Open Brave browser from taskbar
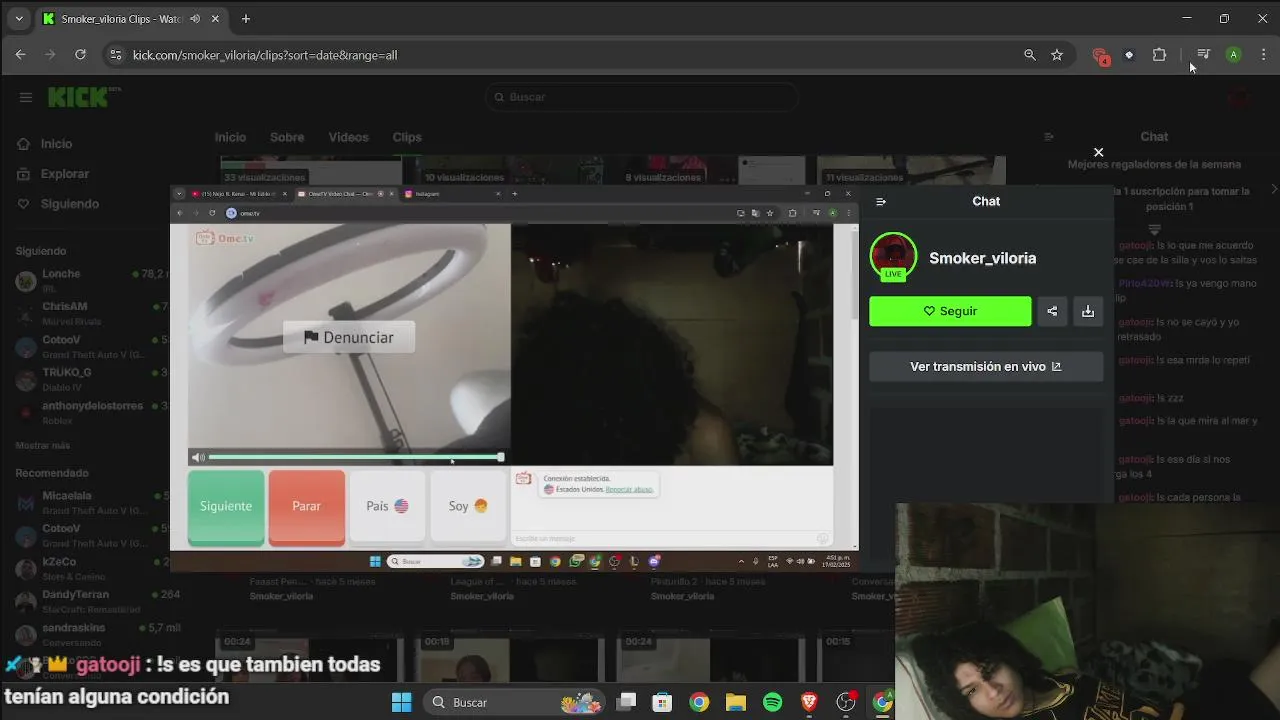 [x=809, y=702]
